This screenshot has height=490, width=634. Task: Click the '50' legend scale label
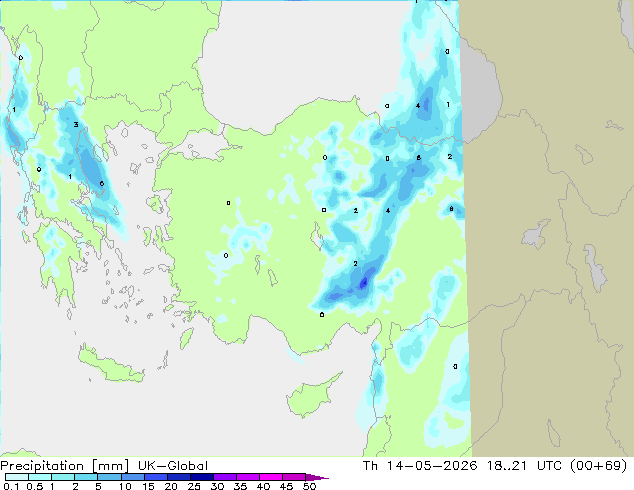(309, 486)
